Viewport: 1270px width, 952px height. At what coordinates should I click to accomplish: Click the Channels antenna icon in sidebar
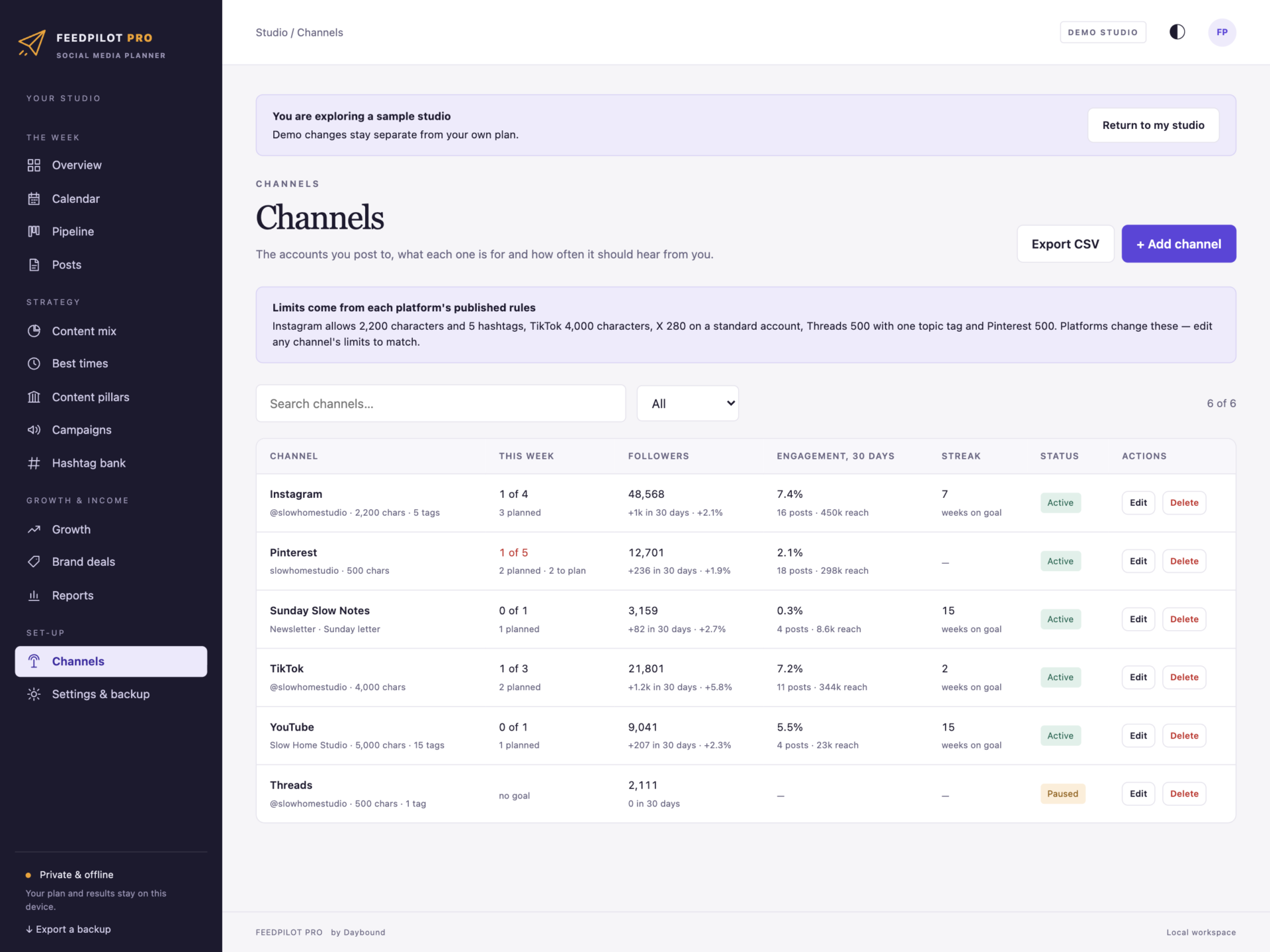pyautogui.click(x=34, y=661)
